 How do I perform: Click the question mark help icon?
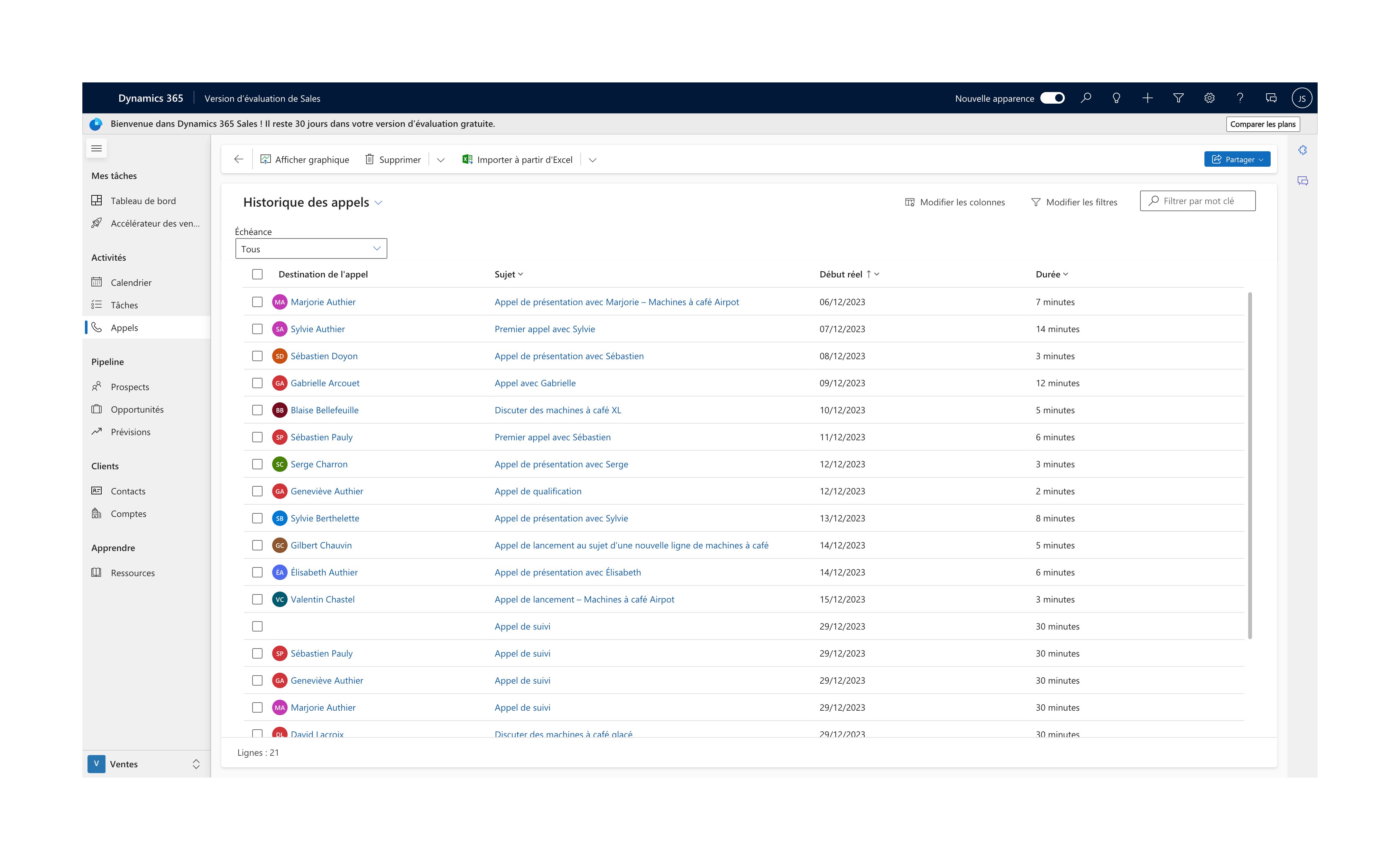[1240, 98]
